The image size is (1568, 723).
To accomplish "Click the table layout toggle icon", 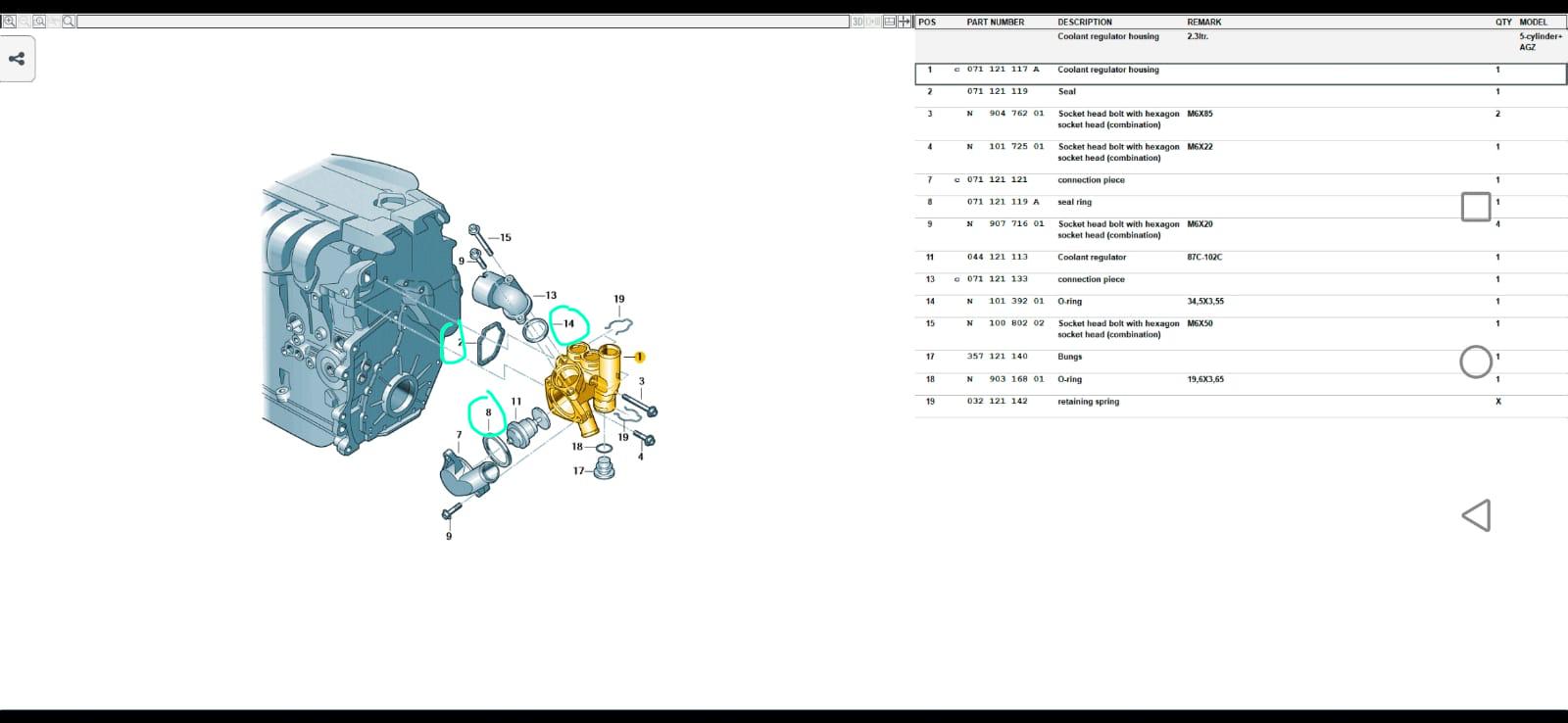I will coord(890,22).
